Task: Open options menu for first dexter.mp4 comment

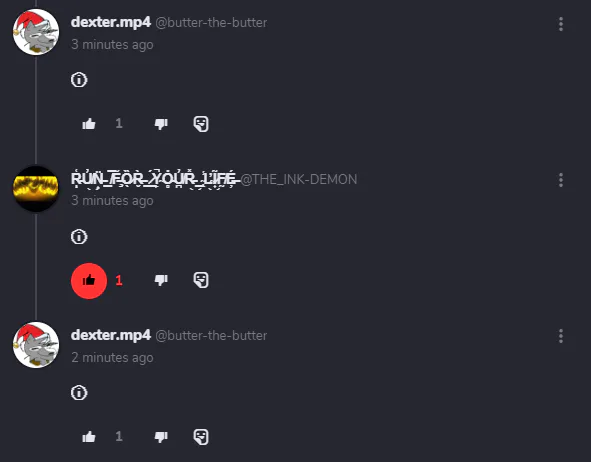Action: point(561,24)
